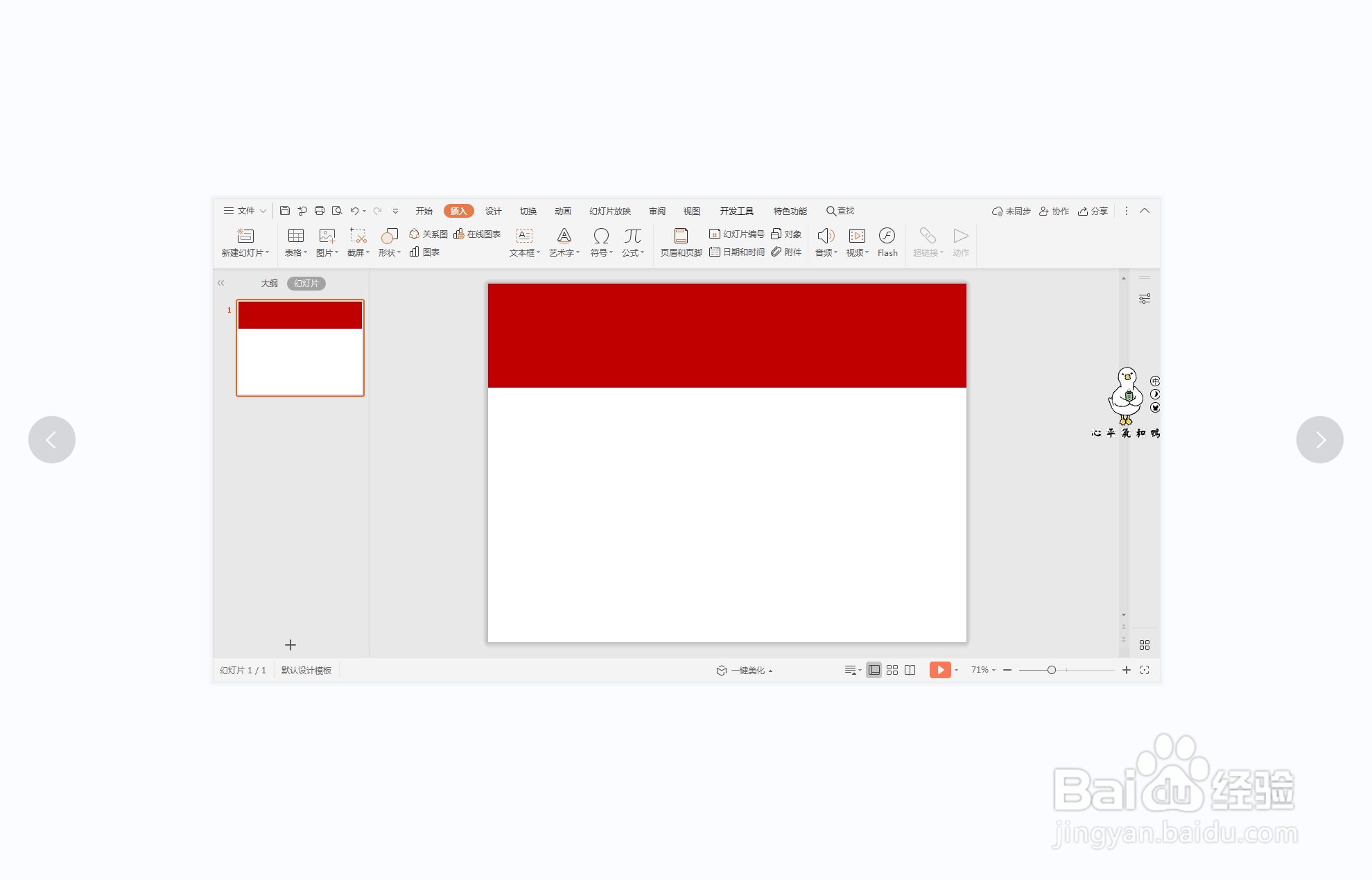The height and width of the screenshot is (880, 1372).
Task: Expand the 71% zoom dropdown
Action: point(983,670)
